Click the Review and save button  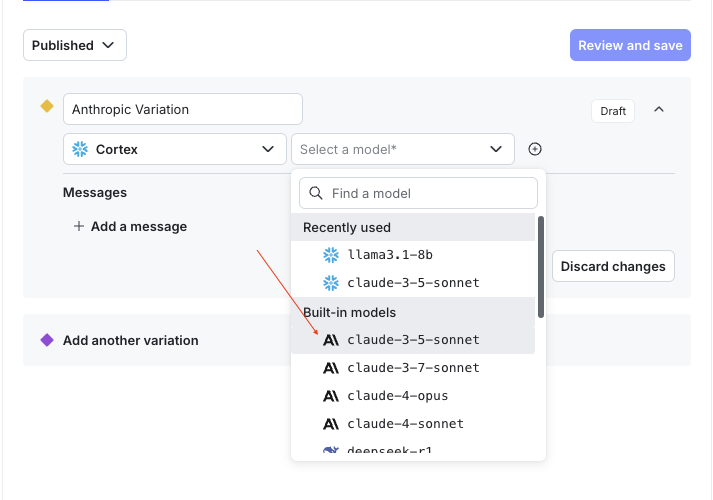(x=630, y=45)
